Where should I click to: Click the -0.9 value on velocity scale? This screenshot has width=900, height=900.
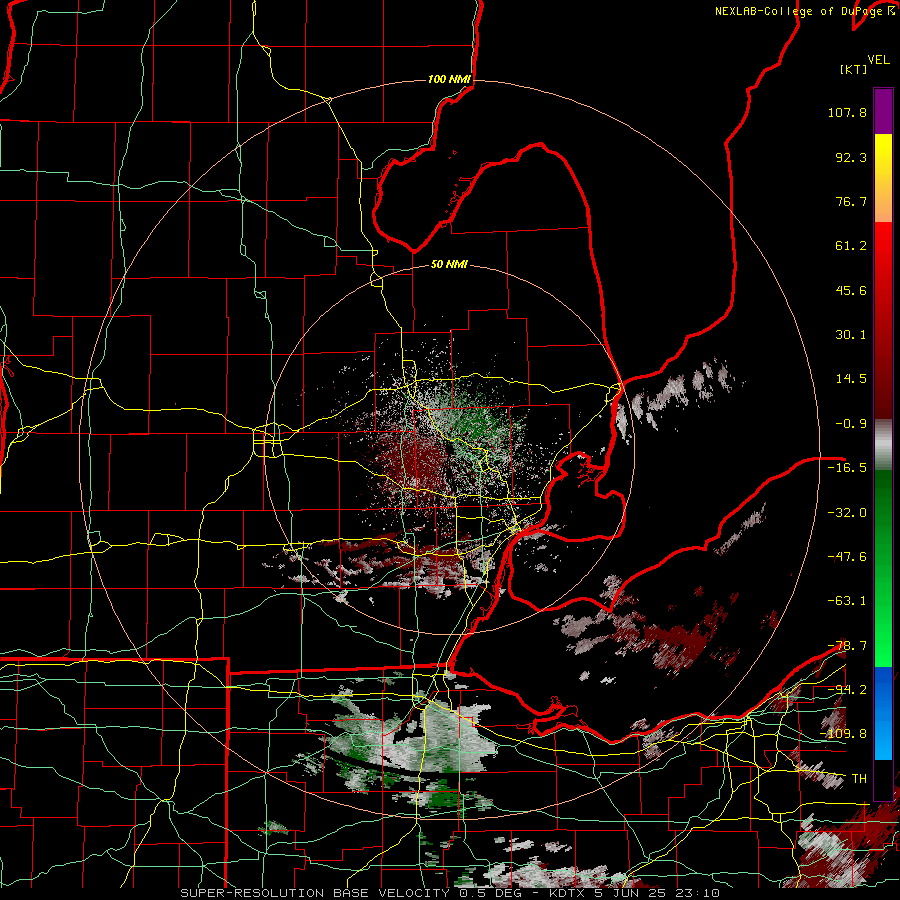pos(851,424)
